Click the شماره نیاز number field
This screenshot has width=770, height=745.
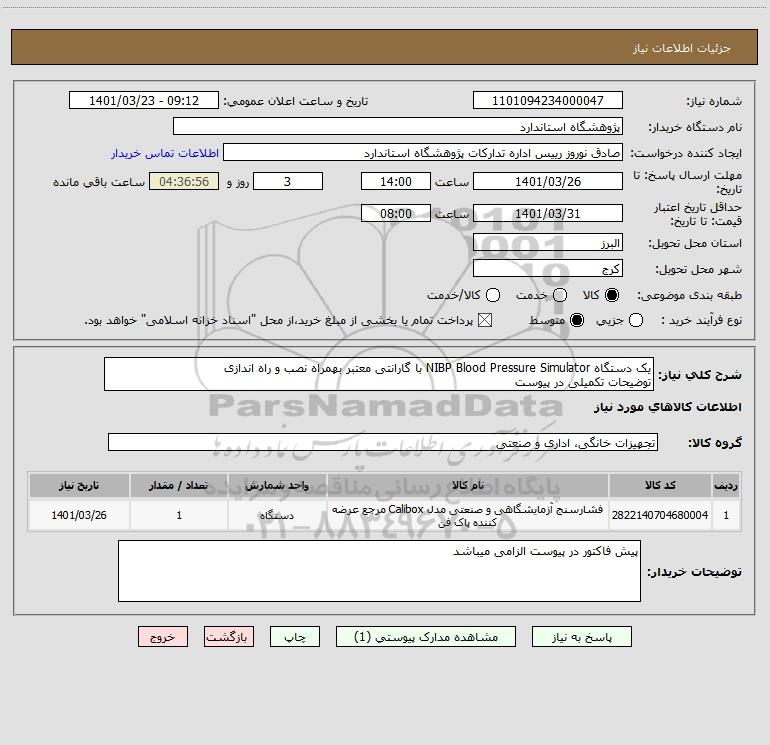[548, 100]
